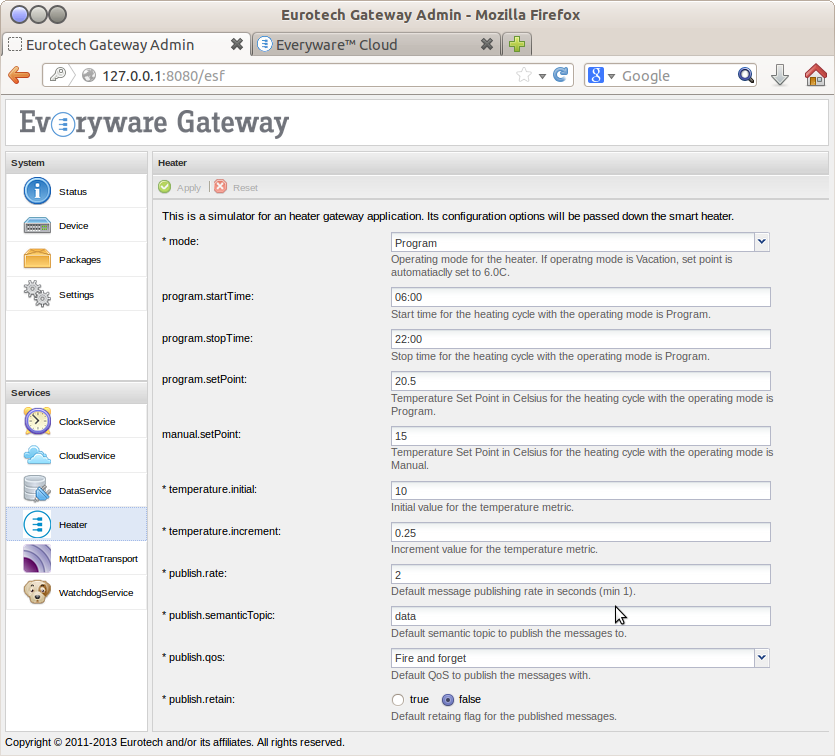835x756 pixels.
Task: Open the URL history dropdown arrow
Action: pos(542,76)
